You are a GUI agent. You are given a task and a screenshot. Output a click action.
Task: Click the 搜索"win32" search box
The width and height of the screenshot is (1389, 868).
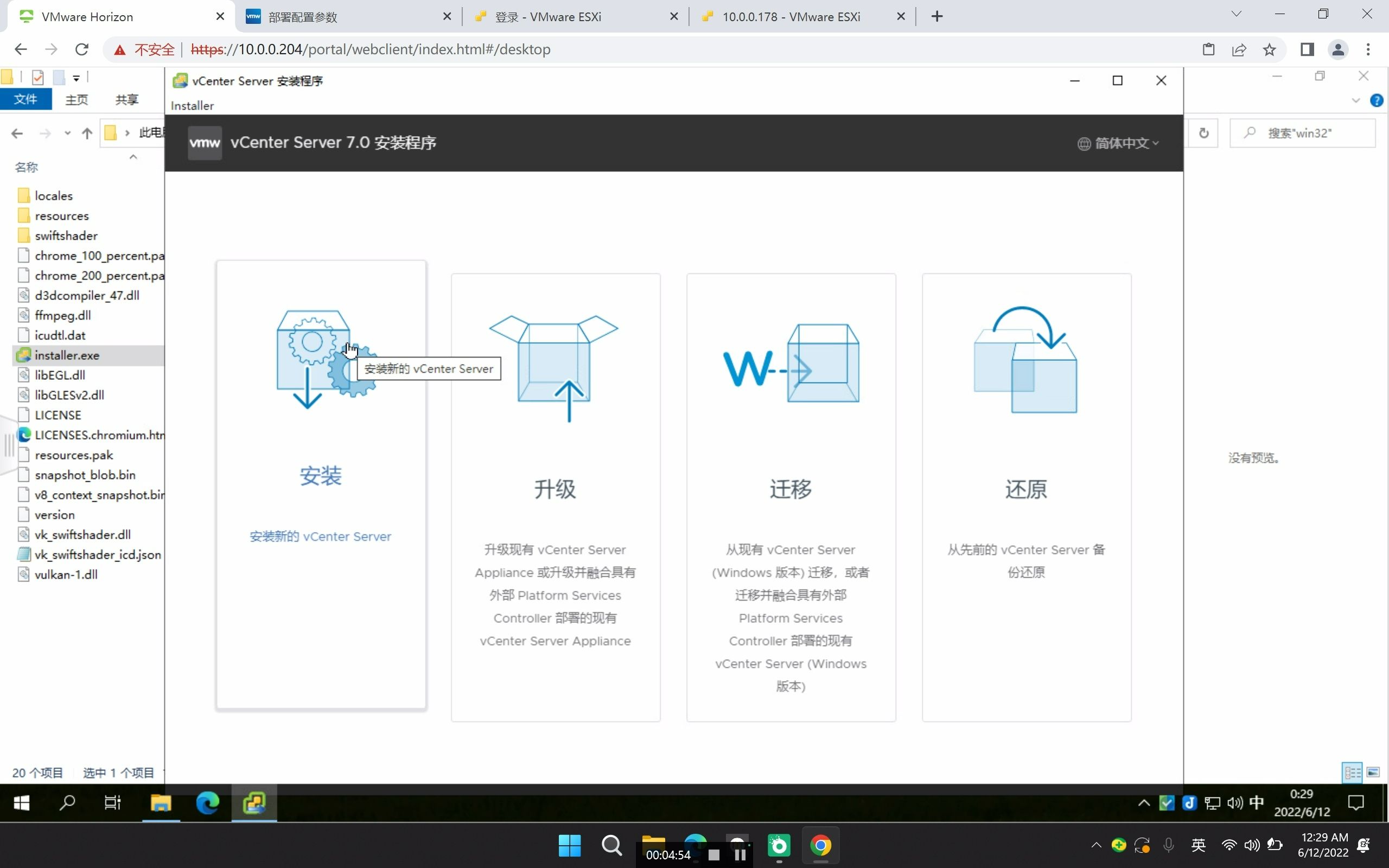click(1303, 133)
